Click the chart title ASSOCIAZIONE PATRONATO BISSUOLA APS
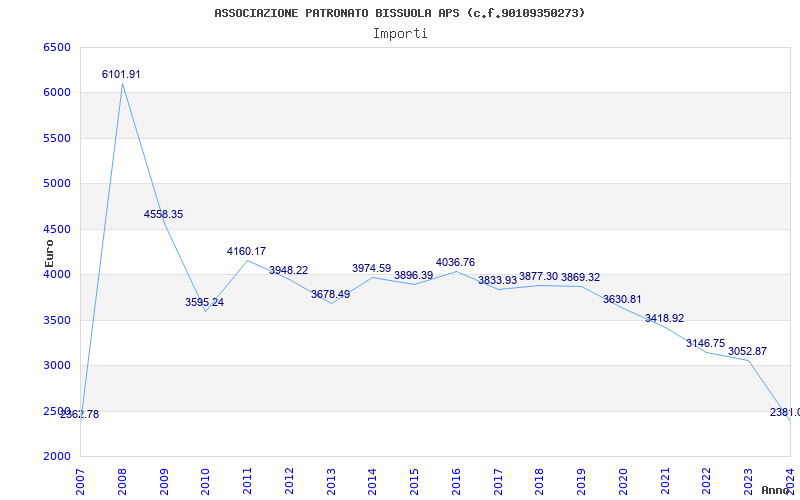Screen dimensions: 800x500 (x=399, y=13)
